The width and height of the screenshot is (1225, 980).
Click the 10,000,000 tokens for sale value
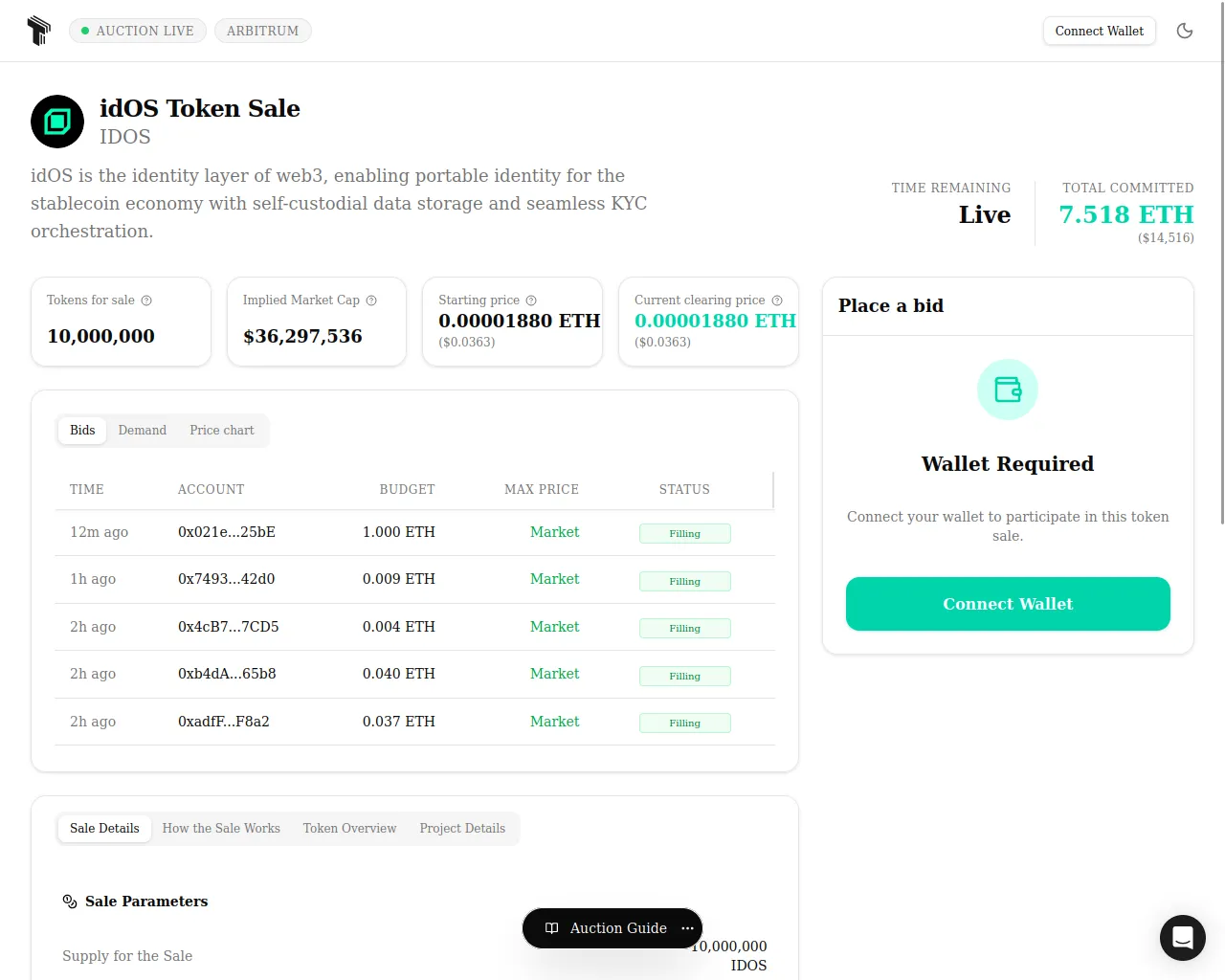(100, 336)
